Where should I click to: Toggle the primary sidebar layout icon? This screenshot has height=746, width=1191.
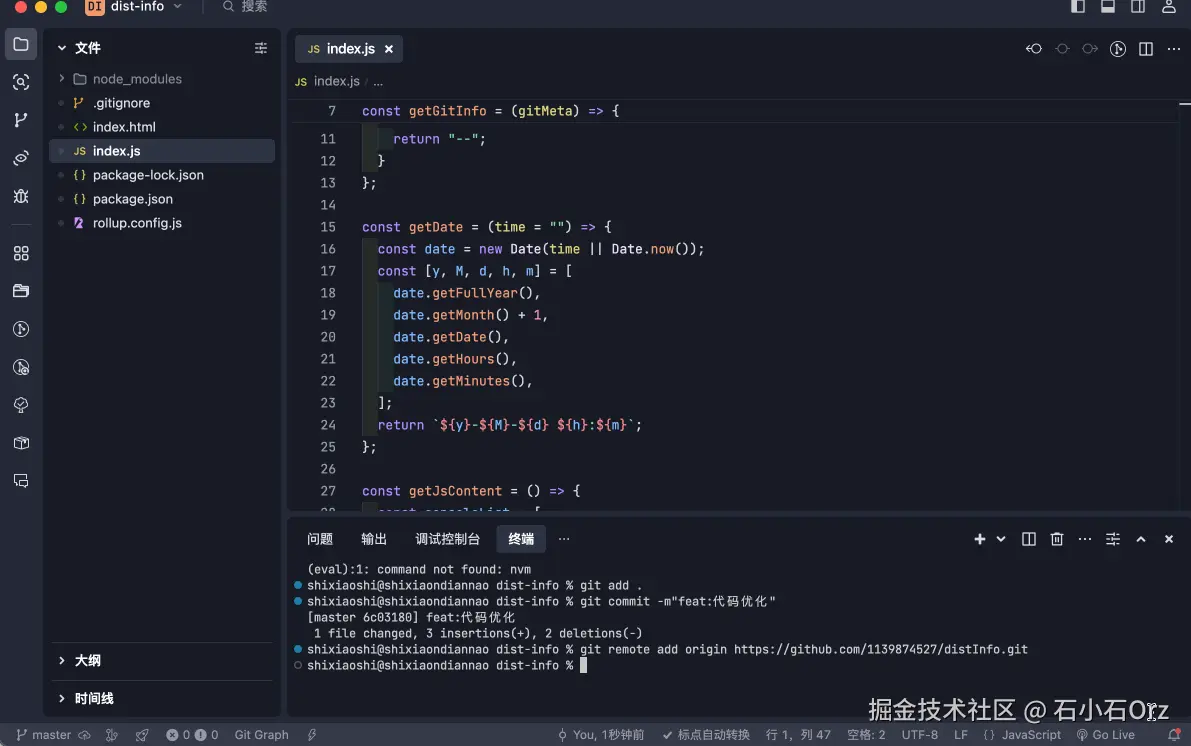[x=1078, y=7]
